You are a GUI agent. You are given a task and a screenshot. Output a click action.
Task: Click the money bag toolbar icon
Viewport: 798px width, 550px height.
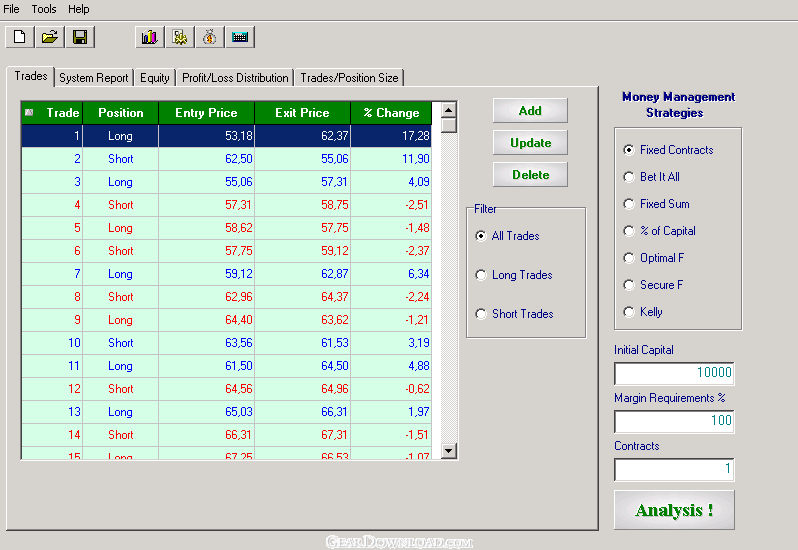210,37
